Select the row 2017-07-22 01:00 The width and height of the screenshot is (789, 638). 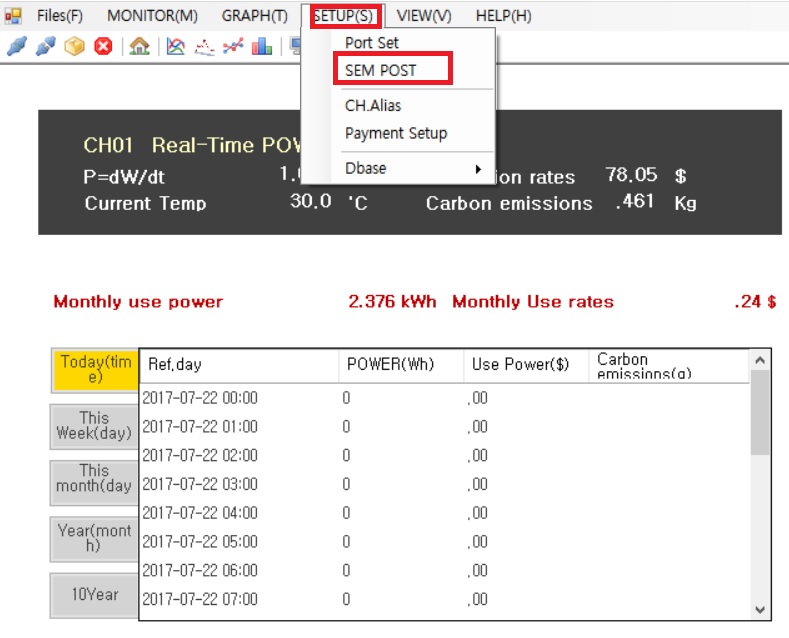pos(445,427)
